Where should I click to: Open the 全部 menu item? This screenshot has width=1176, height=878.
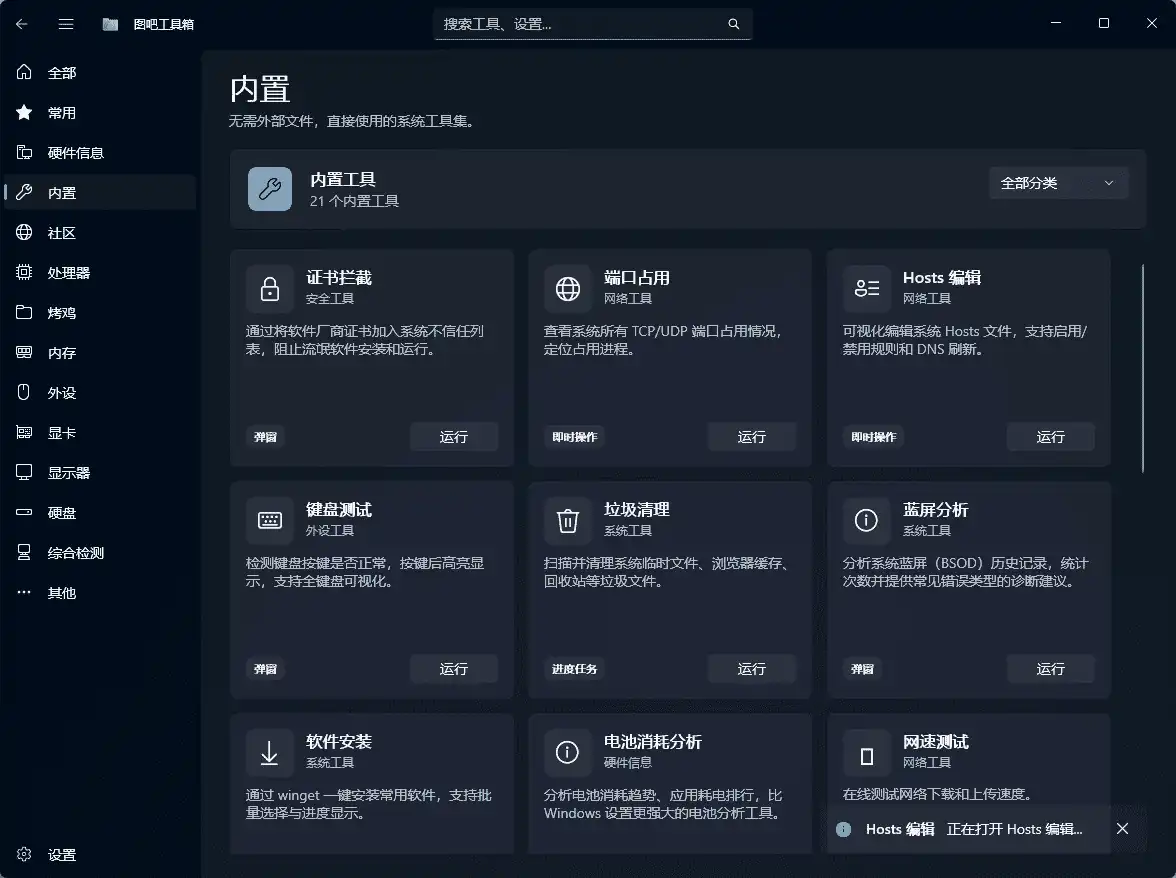coord(100,73)
